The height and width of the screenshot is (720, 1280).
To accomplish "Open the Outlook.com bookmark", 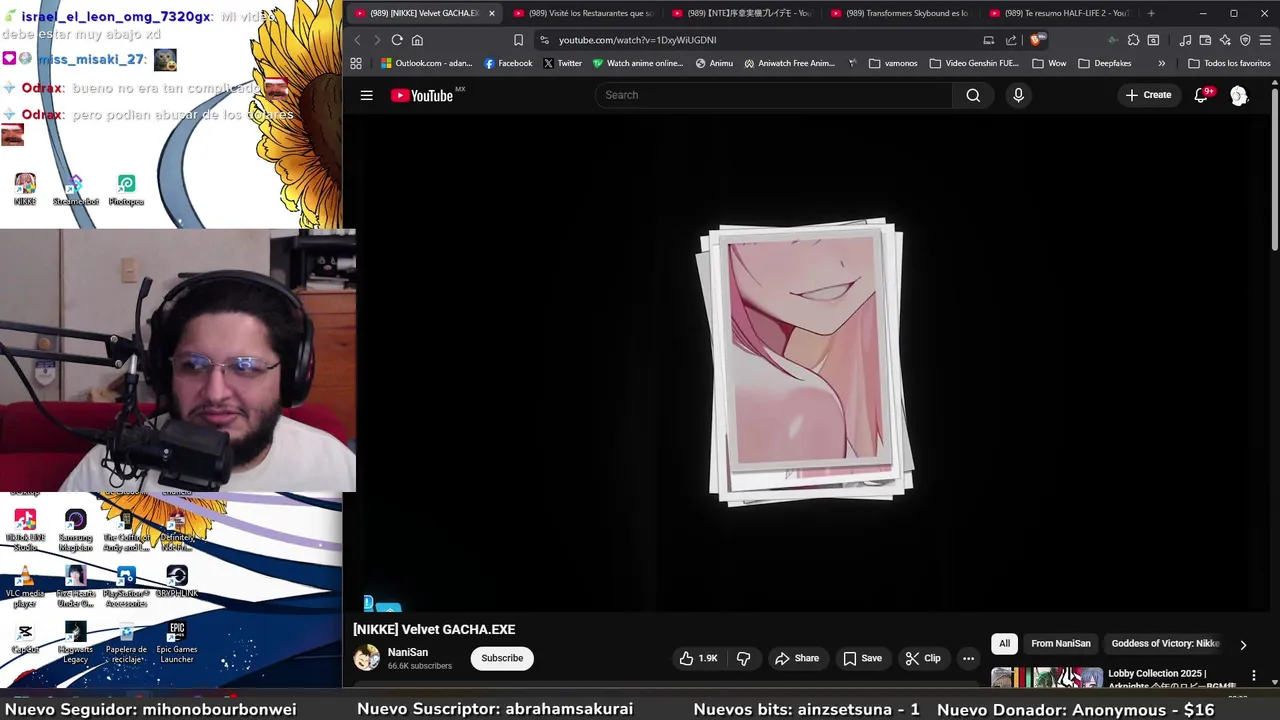I will (x=426, y=63).
